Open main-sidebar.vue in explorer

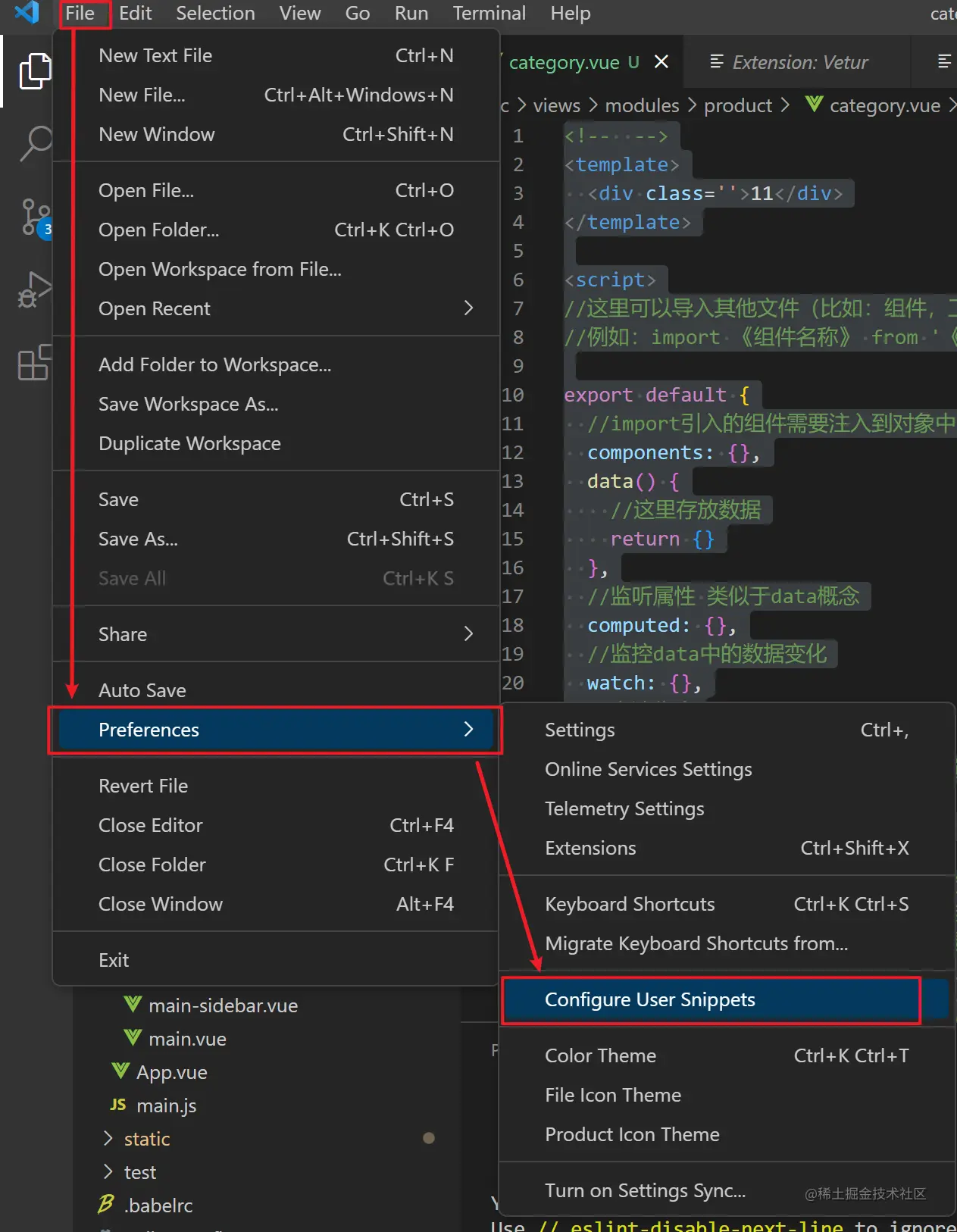point(223,1005)
